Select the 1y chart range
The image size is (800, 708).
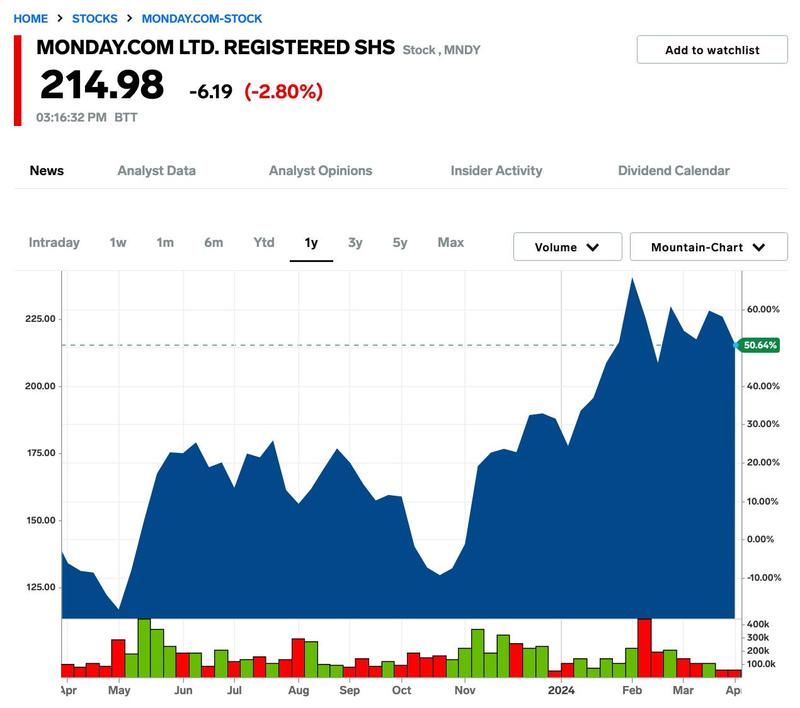(311, 243)
